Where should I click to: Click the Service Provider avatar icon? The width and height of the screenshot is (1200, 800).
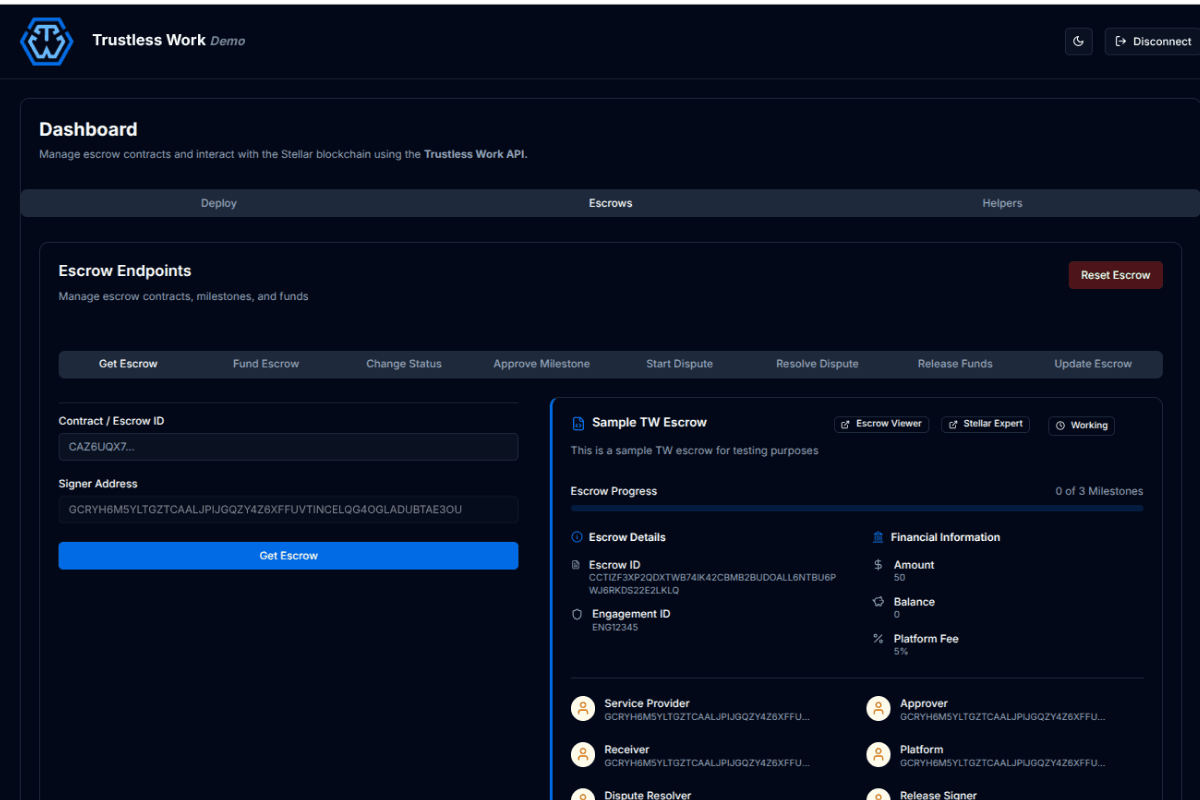pos(583,709)
